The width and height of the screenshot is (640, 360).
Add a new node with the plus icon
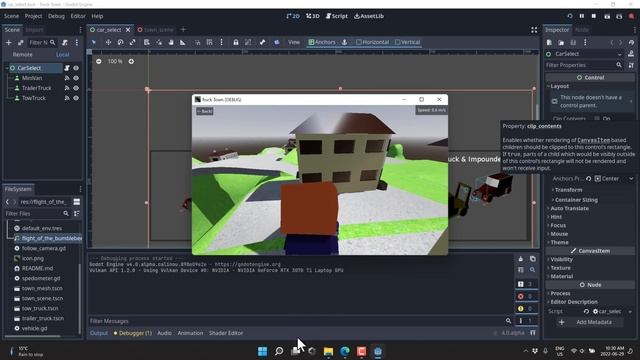tap(9, 42)
